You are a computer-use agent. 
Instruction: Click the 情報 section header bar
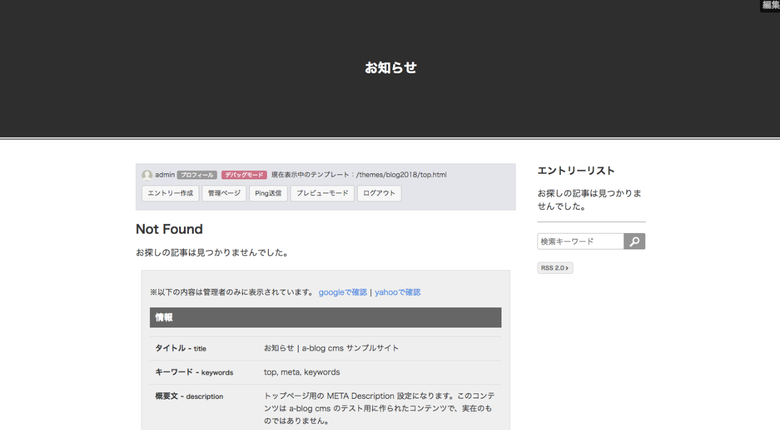[325, 317]
